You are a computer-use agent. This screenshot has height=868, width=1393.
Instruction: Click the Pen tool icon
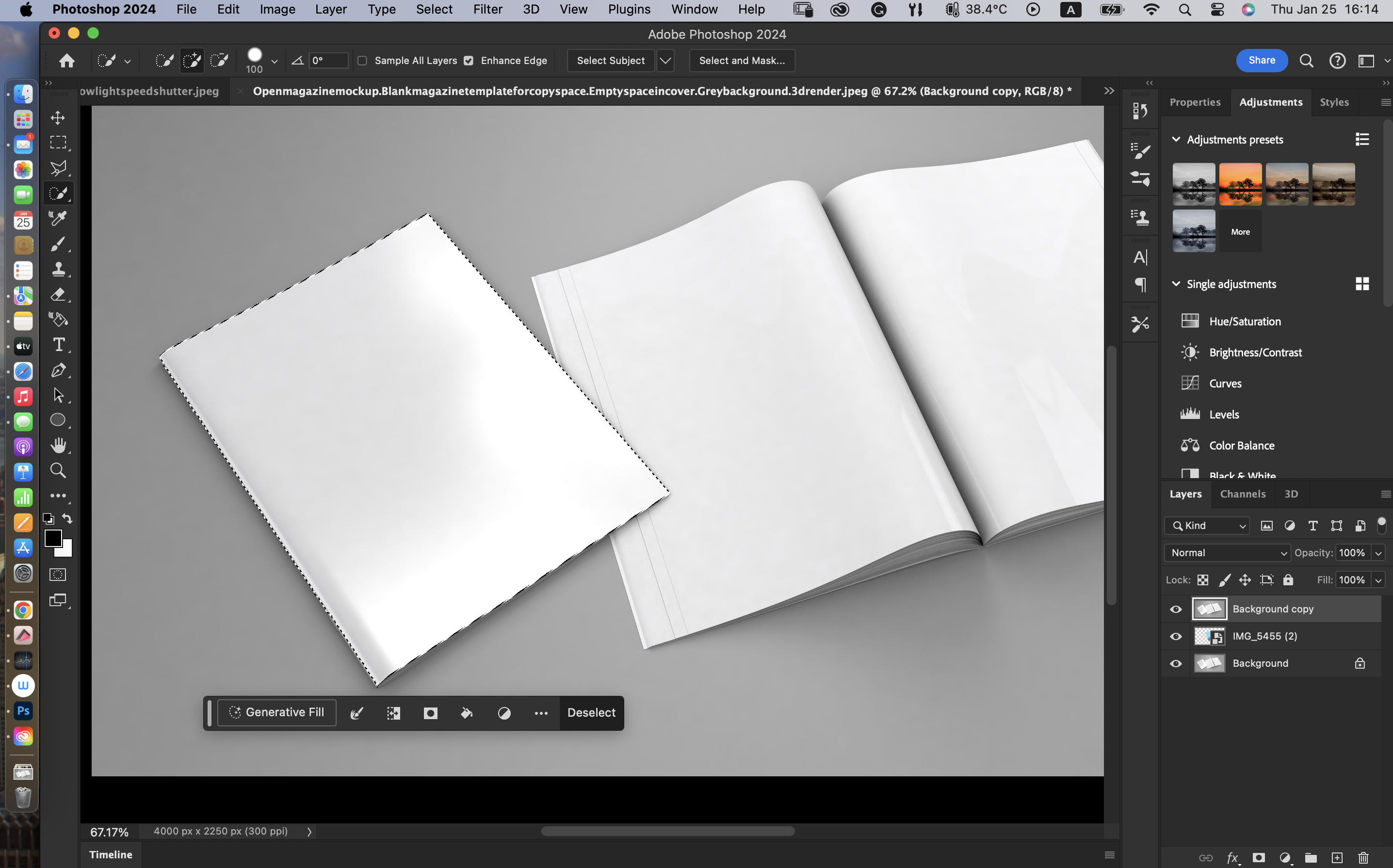(58, 370)
